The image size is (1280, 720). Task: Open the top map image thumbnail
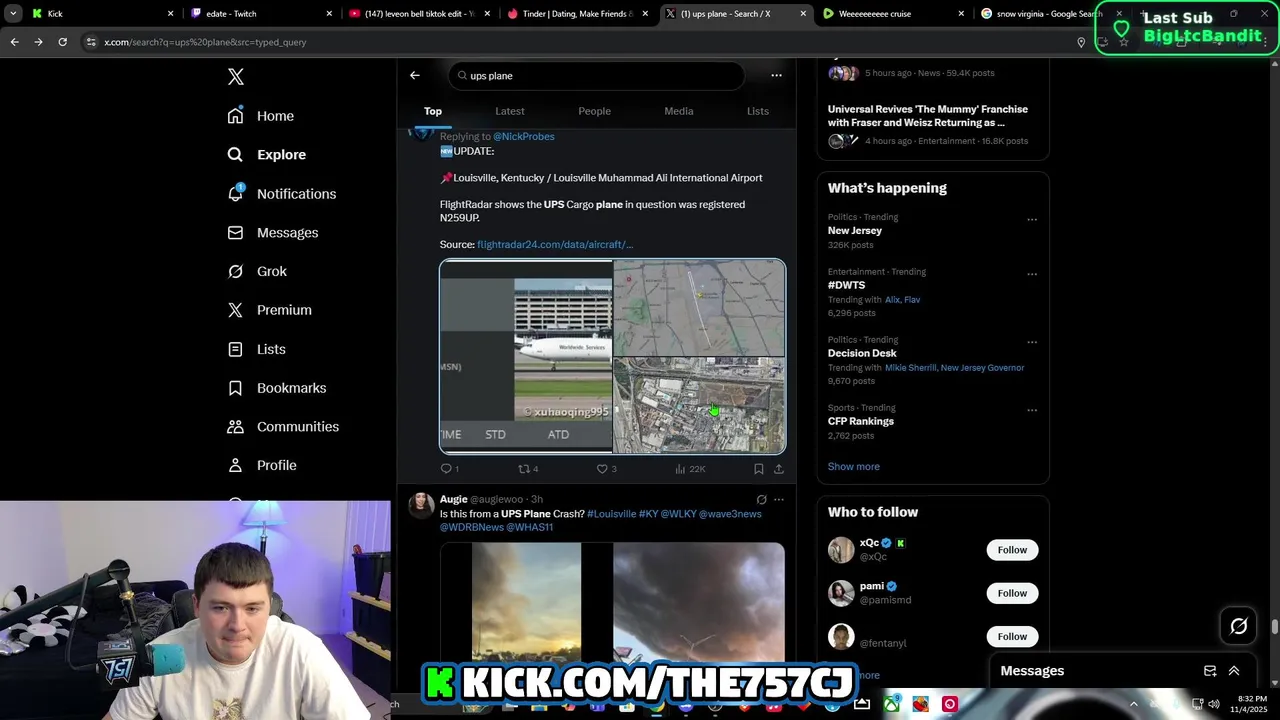pyautogui.click(x=699, y=308)
